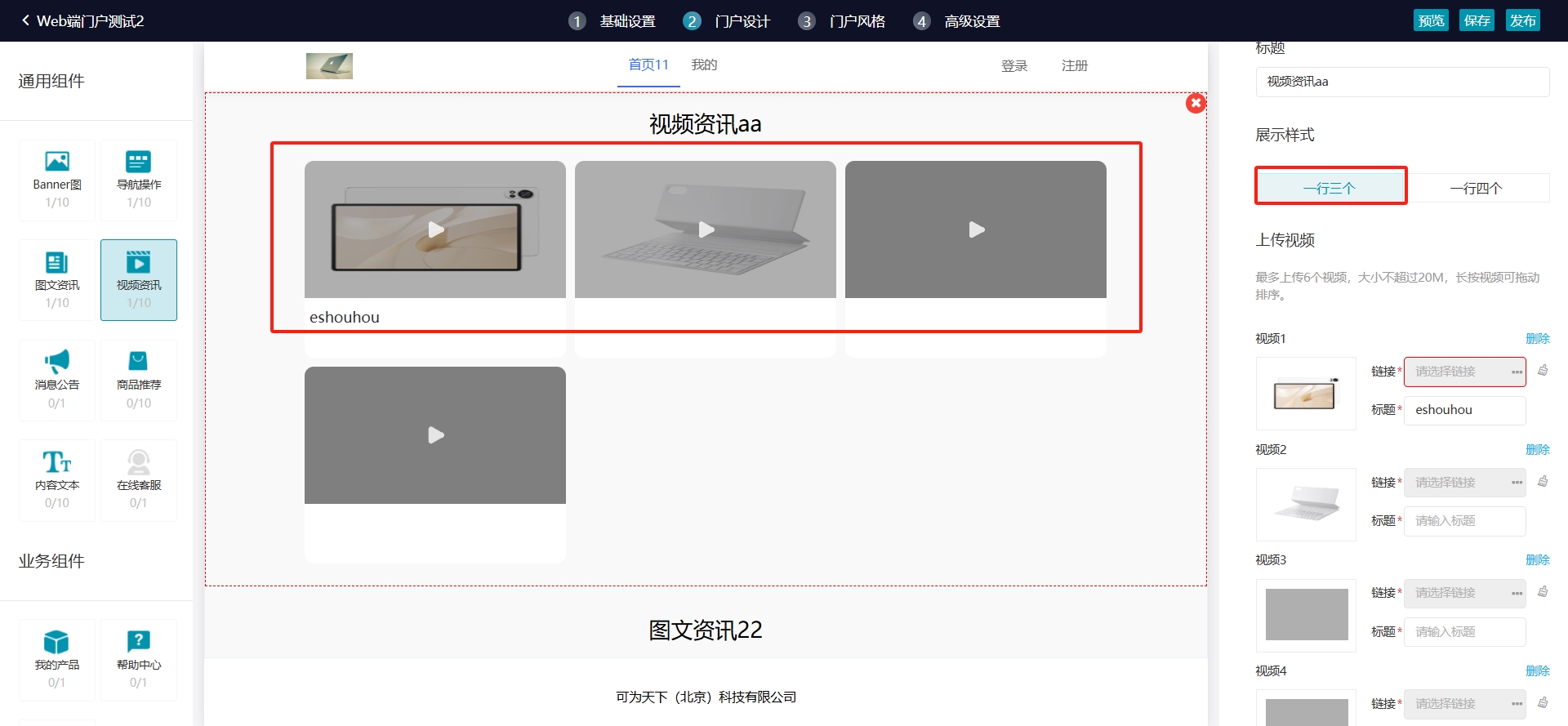
Task: Add the 内容文本 component
Action: (57, 481)
